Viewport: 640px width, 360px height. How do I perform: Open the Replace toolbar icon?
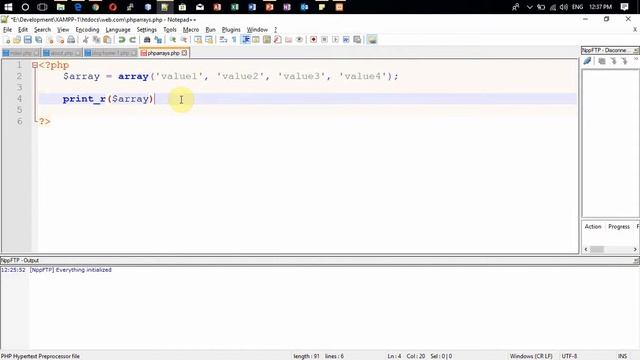tap(158, 40)
